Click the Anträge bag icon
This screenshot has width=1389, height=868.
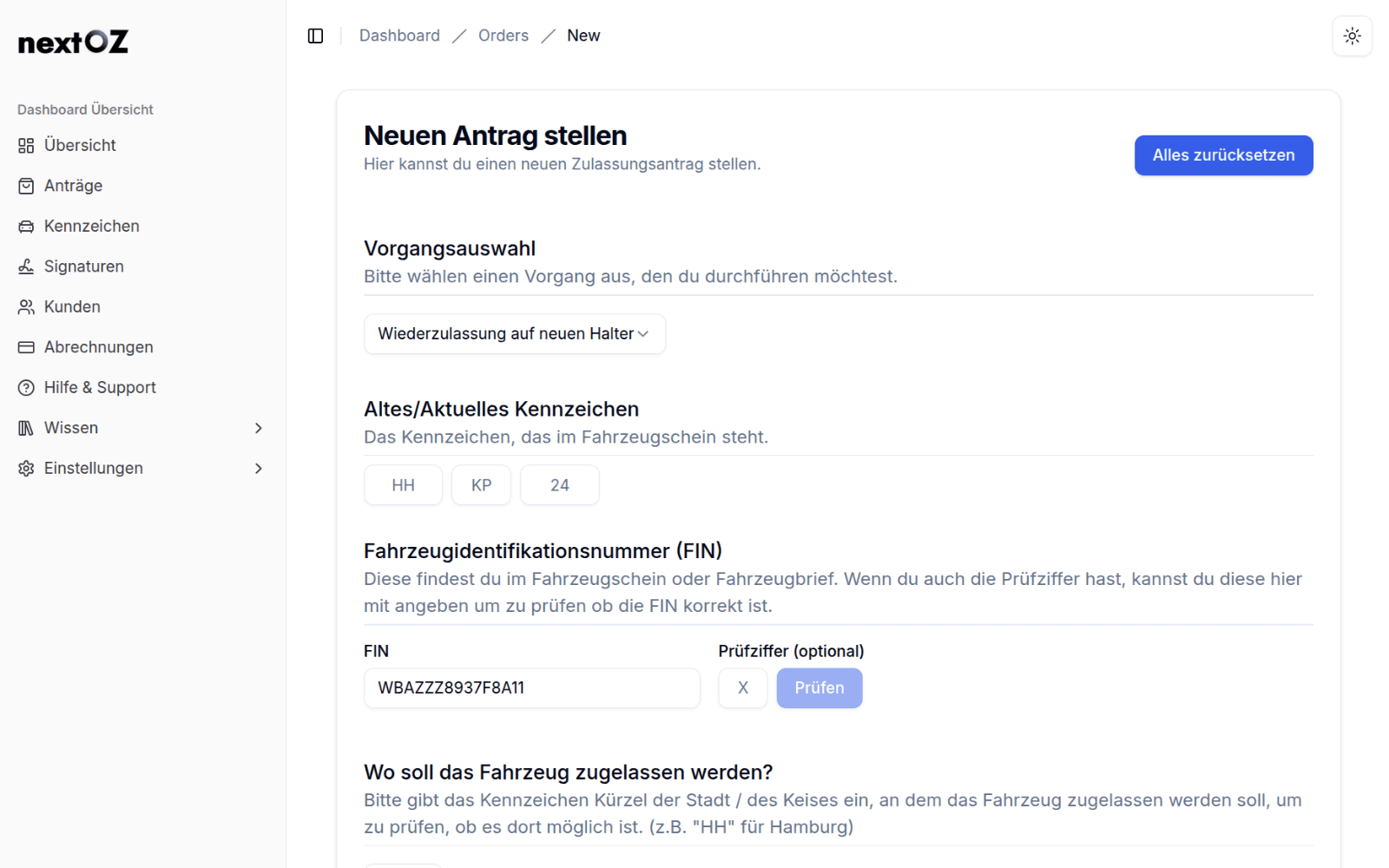coord(26,185)
